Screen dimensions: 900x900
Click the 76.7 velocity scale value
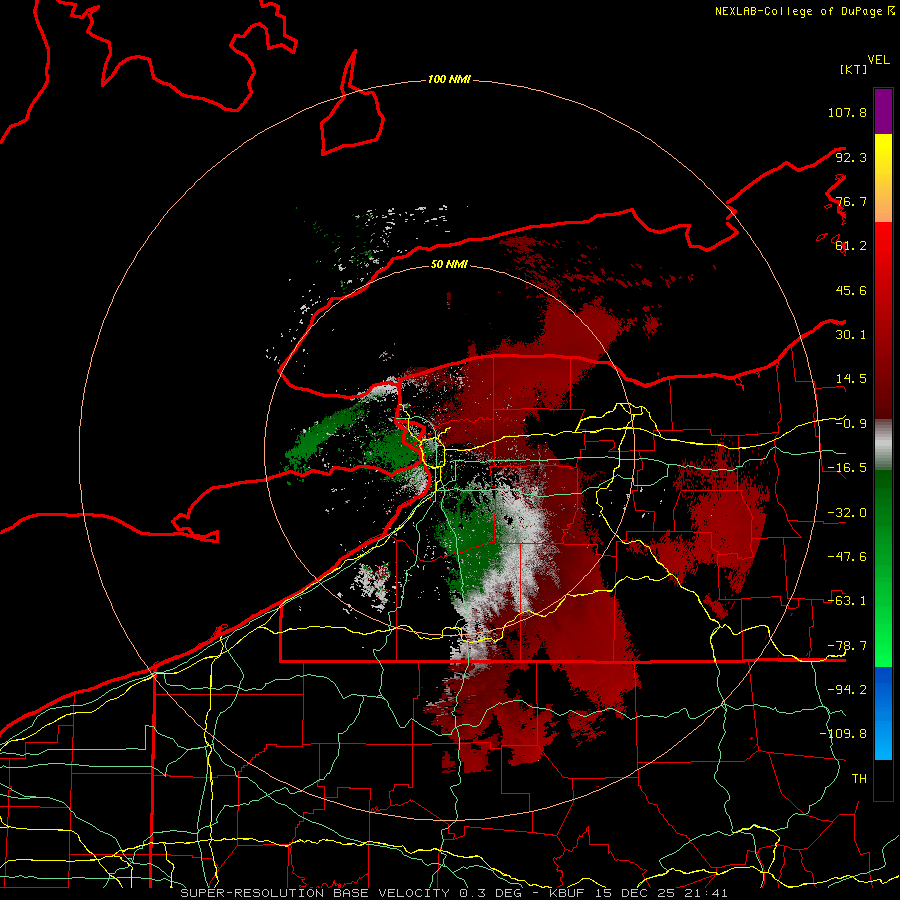pyautogui.click(x=851, y=201)
